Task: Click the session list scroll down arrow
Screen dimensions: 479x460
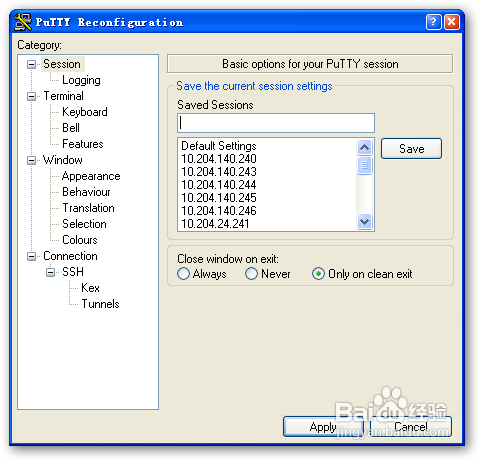Action: point(365,221)
